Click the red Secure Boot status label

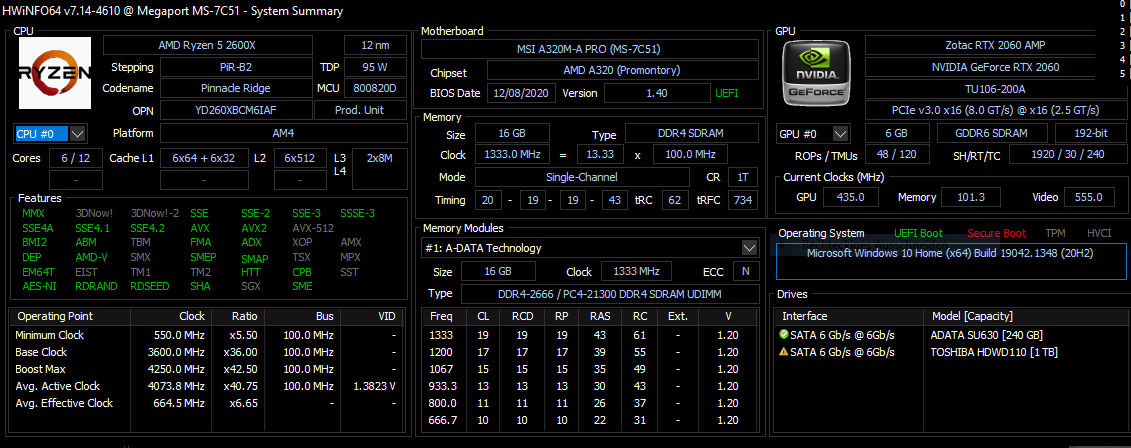[x=996, y=233]
